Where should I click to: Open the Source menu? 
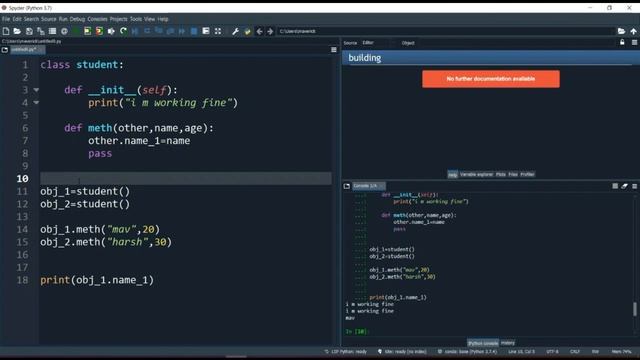tap(49, 19)
